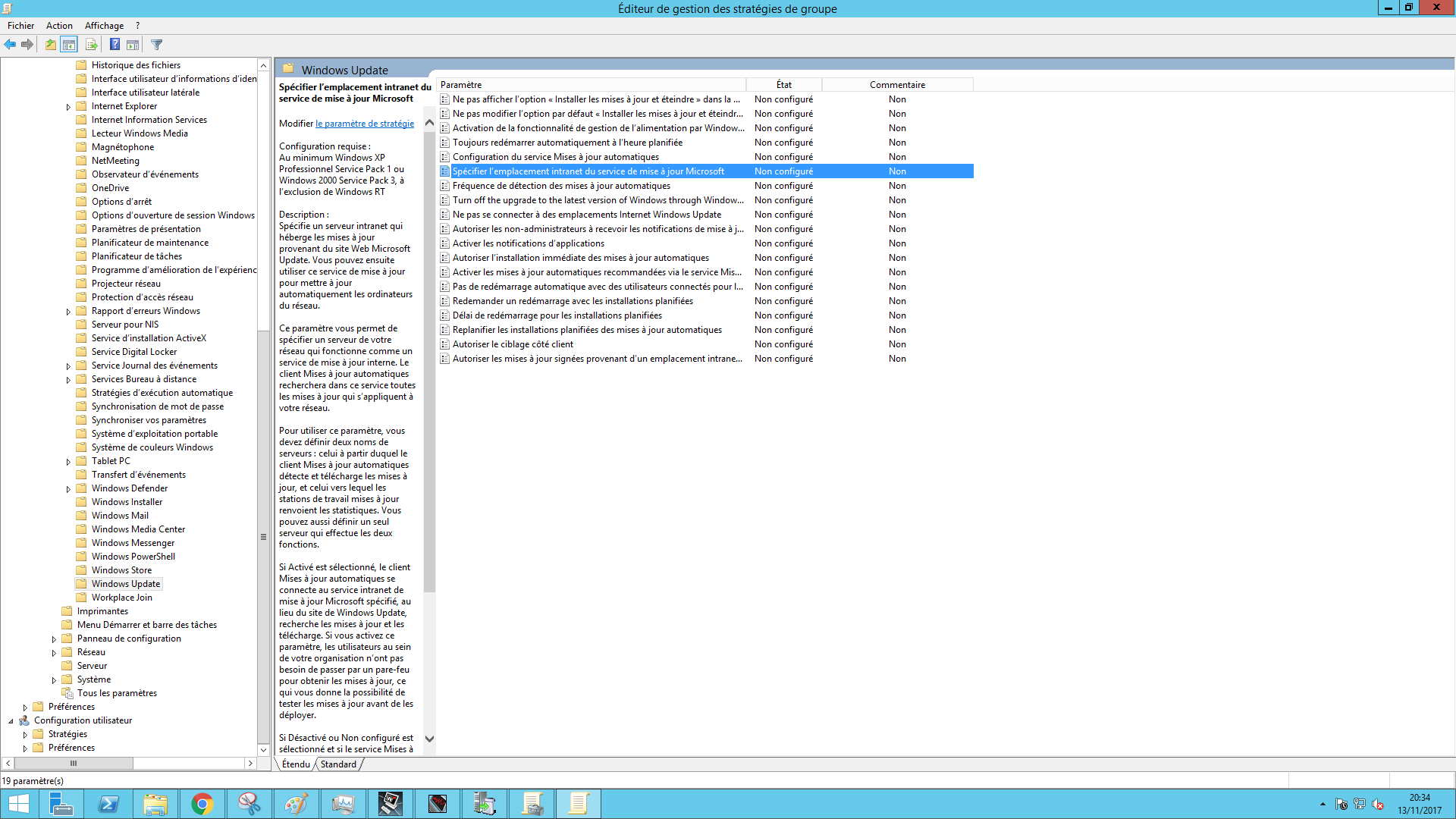The height and width of the screenshot is (819, 1456).
Task: Select the OneDrive tree folder
Action: click(x=110, y=188)
